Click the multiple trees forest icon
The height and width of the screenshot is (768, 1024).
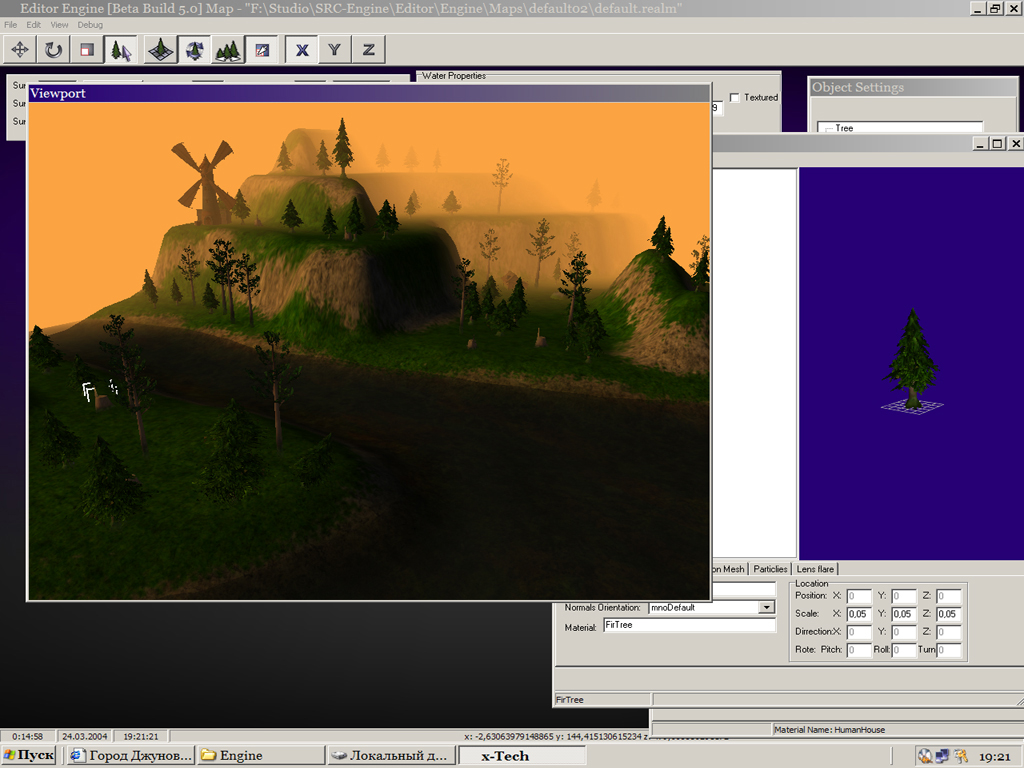tap(228, 49)
